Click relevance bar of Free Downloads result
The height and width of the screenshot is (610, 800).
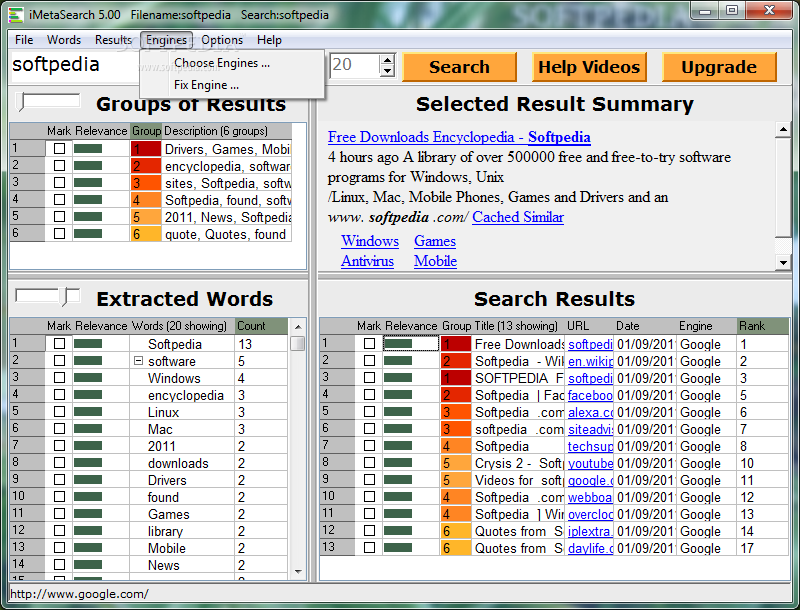[x=398, y=344]
